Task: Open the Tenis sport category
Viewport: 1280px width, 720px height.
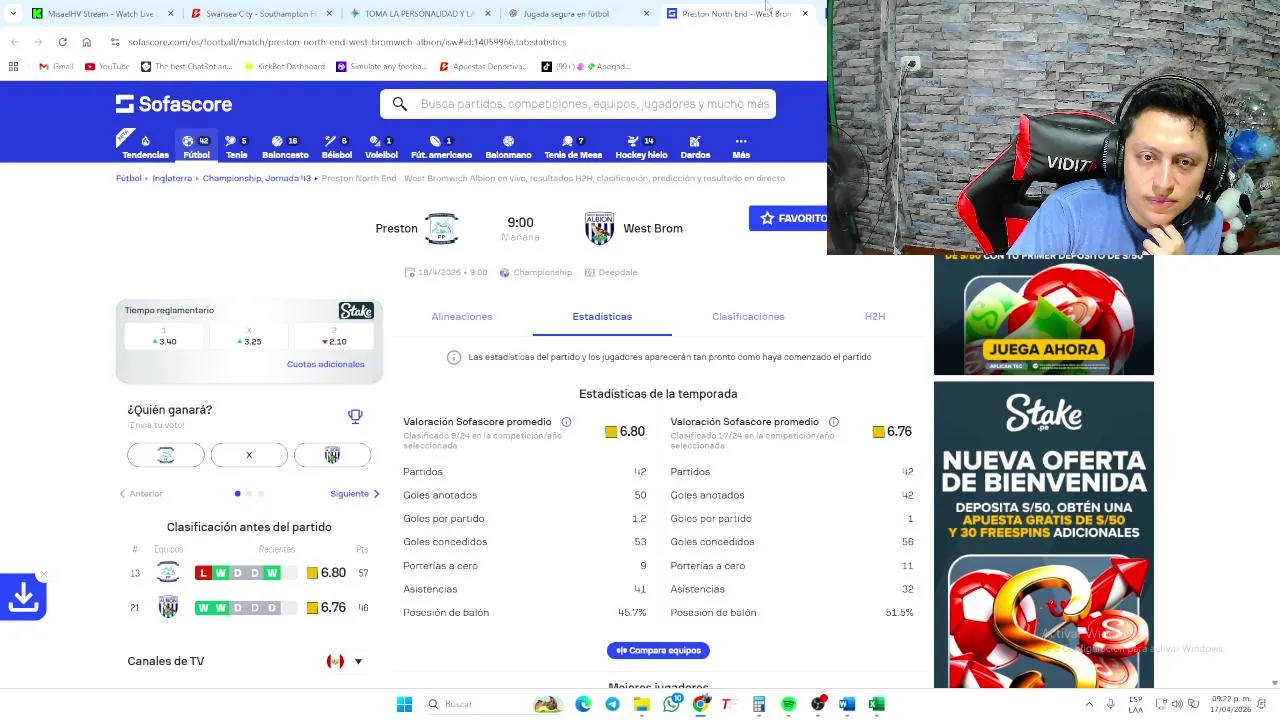Action: pyautogui.click(x=236, y=147)
